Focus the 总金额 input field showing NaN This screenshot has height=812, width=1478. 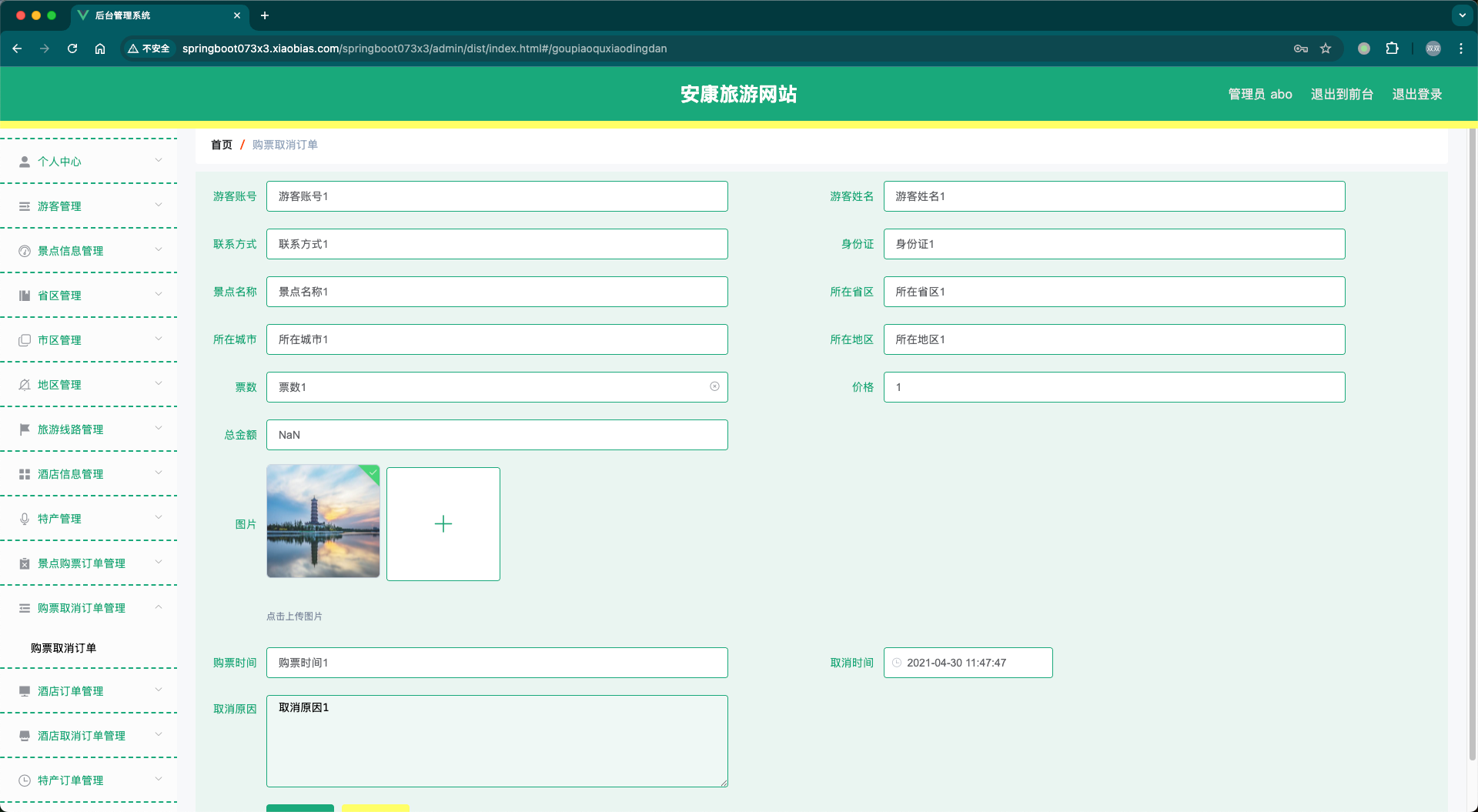pos(497,435)
